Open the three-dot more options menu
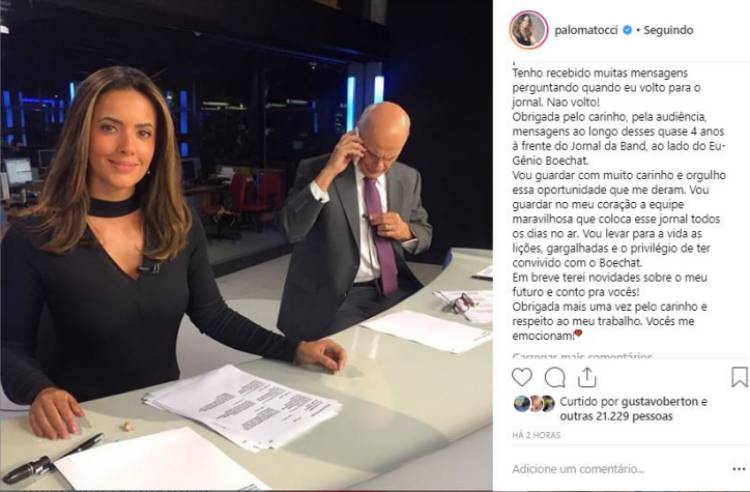 coord(739,469)
